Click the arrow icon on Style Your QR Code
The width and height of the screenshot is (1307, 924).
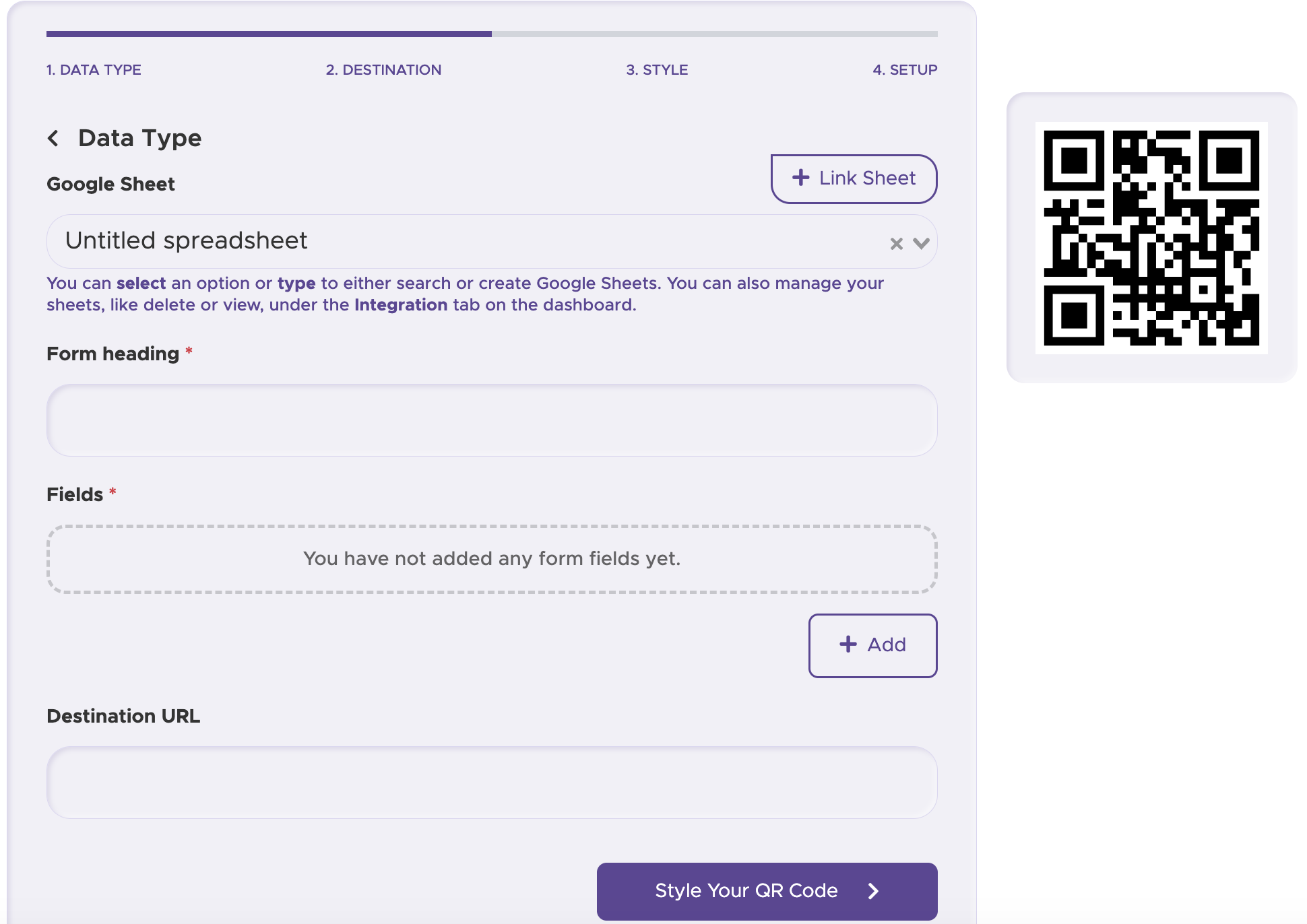coord(873,891)
